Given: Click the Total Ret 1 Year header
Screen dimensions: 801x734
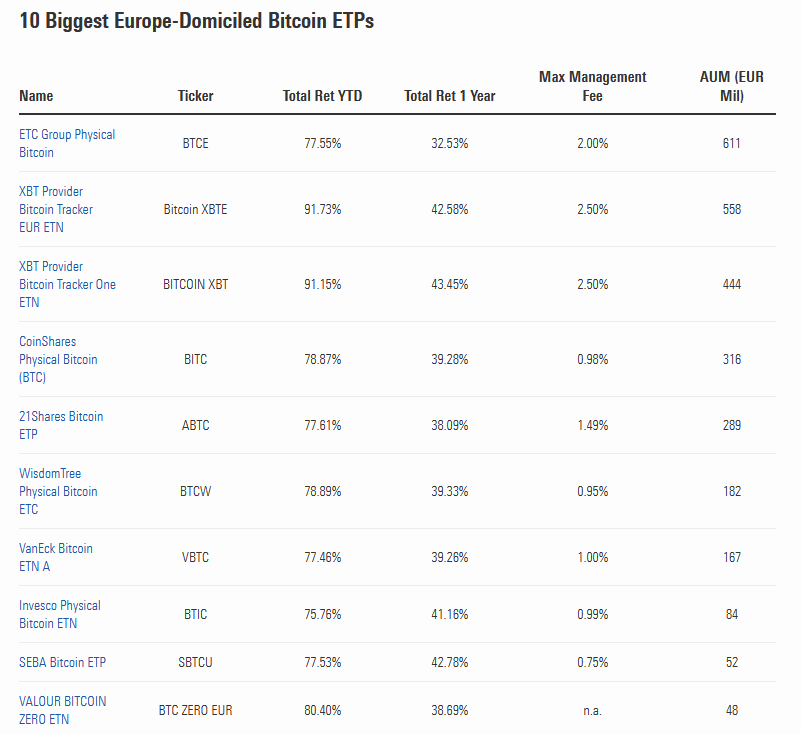Looking at the screenshot, I should (449, 96).
